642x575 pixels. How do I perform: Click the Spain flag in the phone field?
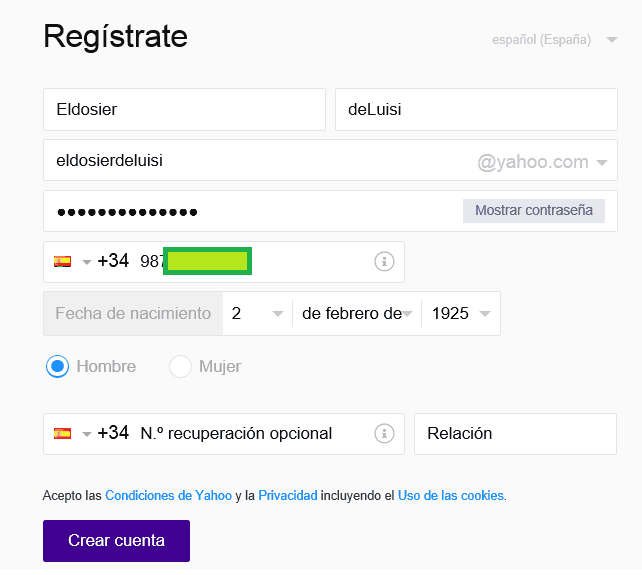pos(62,261)
